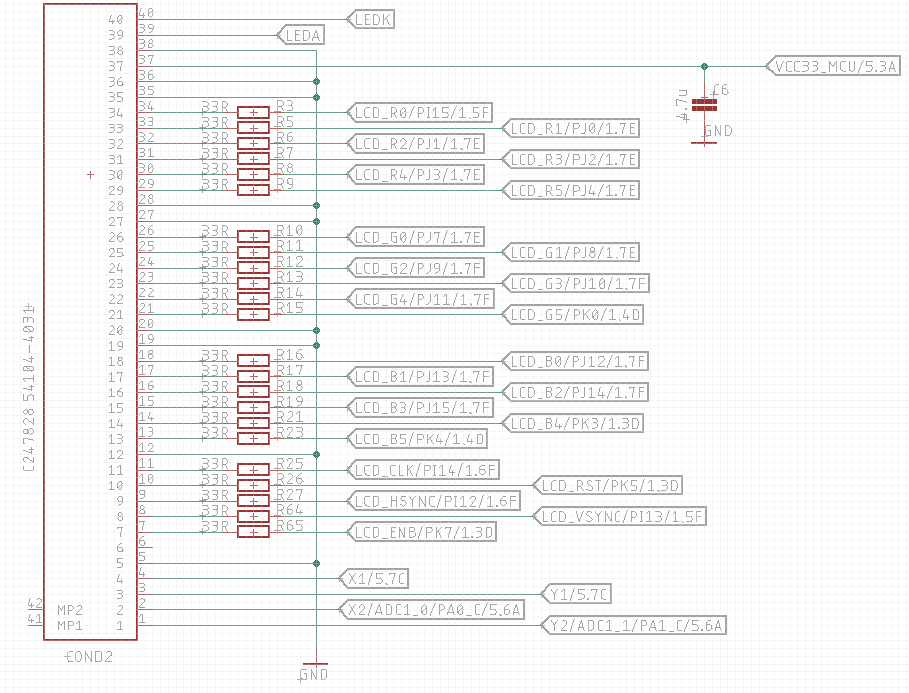Click the Y1/5.7C net label
909x693 pixels.
pyautogui.click(x=576, y=594)
